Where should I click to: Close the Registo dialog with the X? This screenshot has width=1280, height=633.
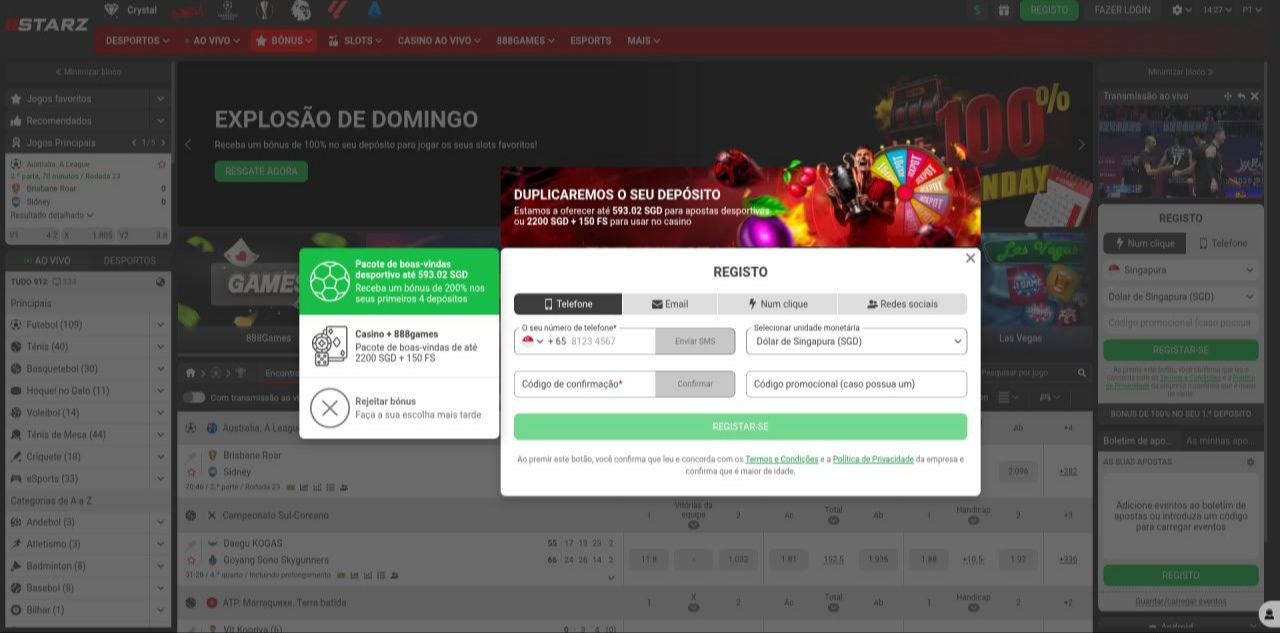tap(970, 258)
